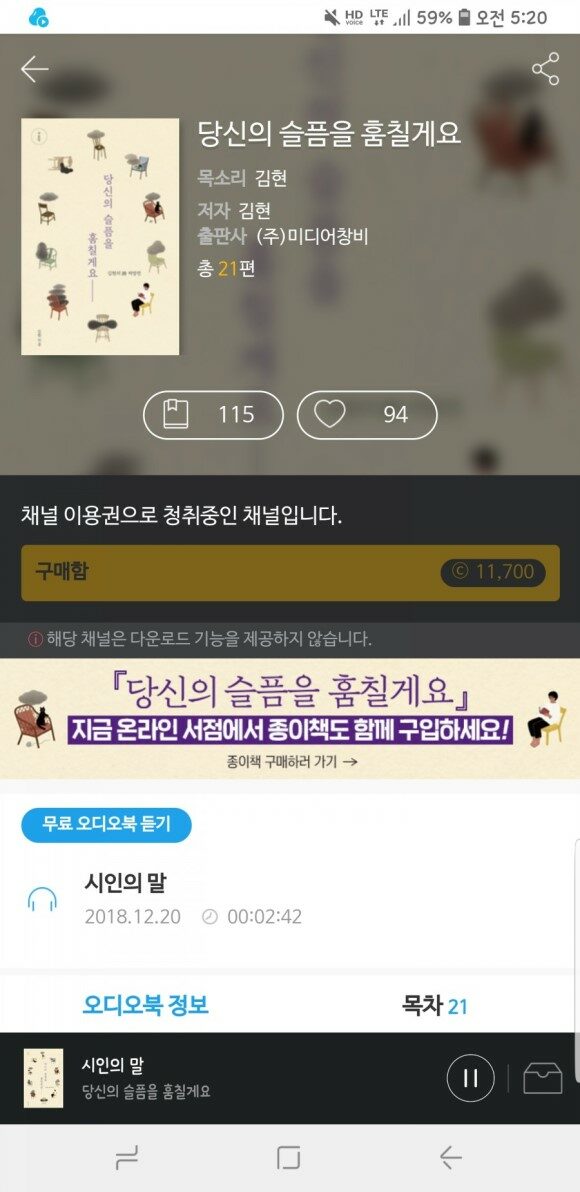Tap the 무료 오디오북 듣기 button
Screen dimensions: 580x1192
click(106, 825)
